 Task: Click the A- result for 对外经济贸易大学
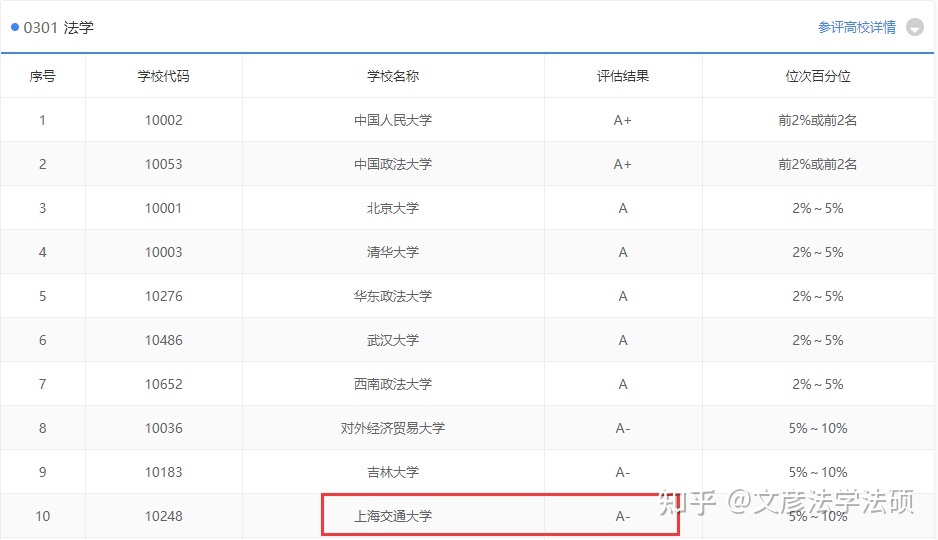623,428
